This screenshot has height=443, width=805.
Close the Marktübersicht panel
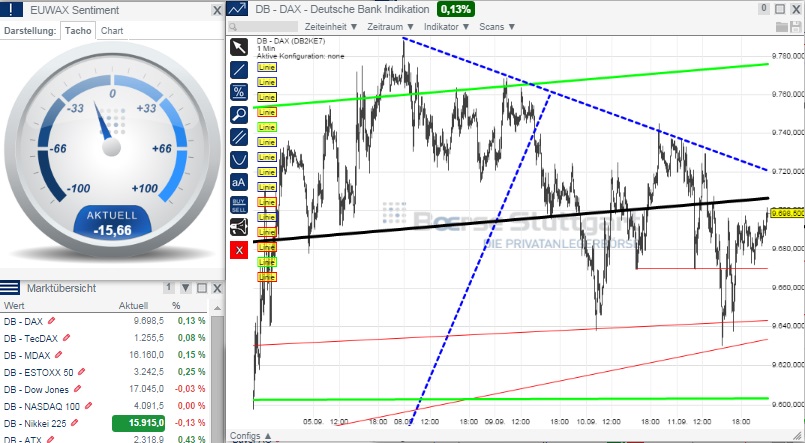(x=217, y=288)
